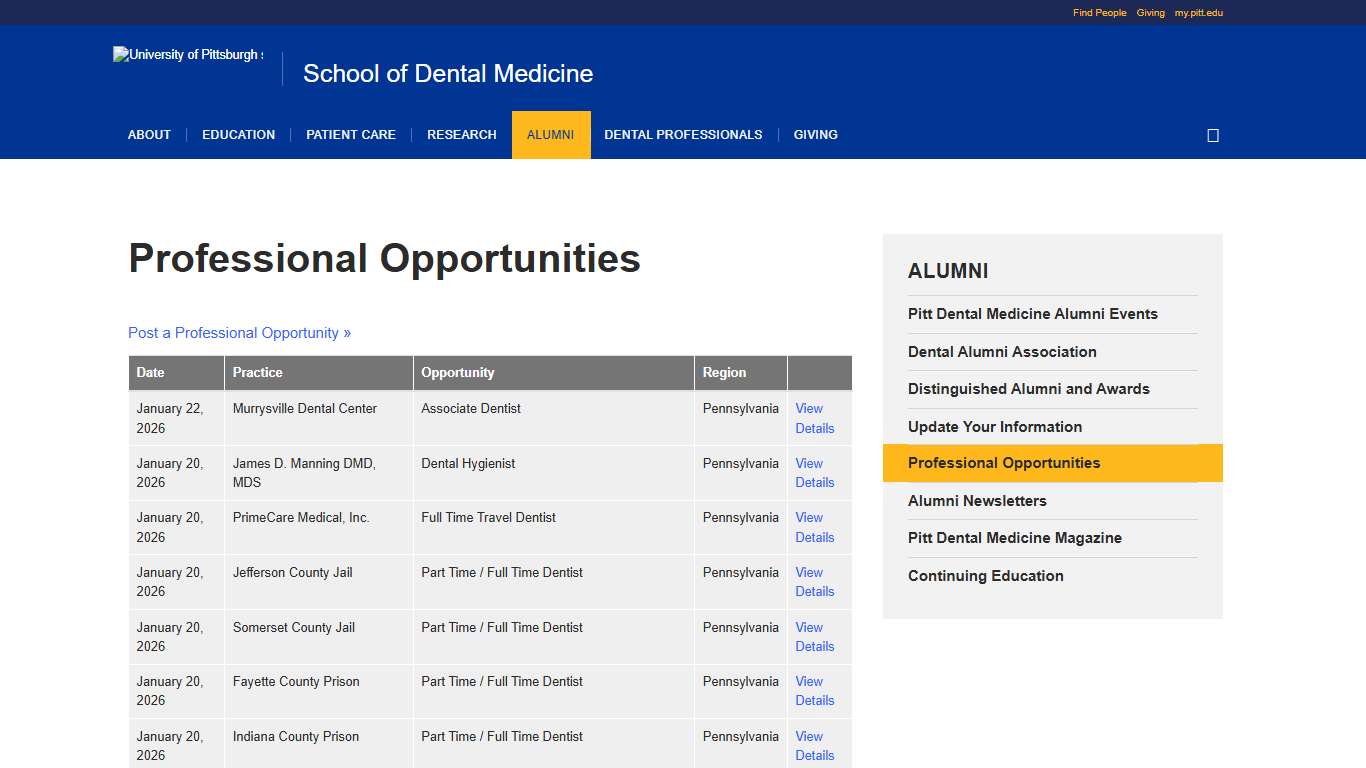This screenshot has width=1366, height=768.
Task: Open the Alumni Newsletters page
Action: point(977,500)
